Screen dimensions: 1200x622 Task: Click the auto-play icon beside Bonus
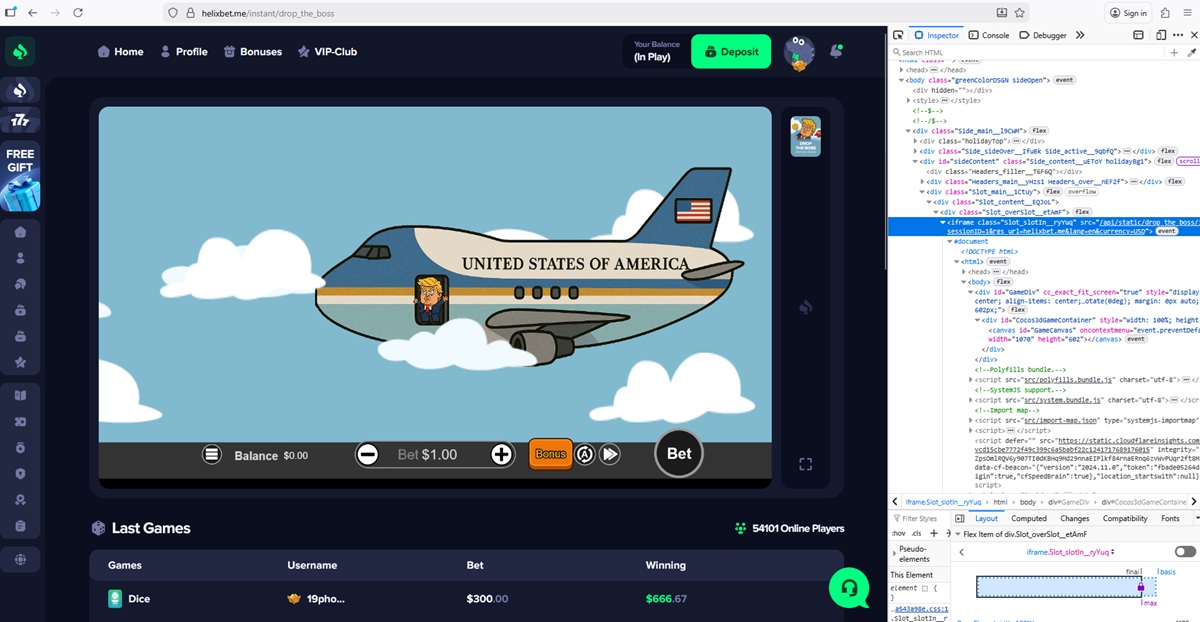[x=585, y=454]
